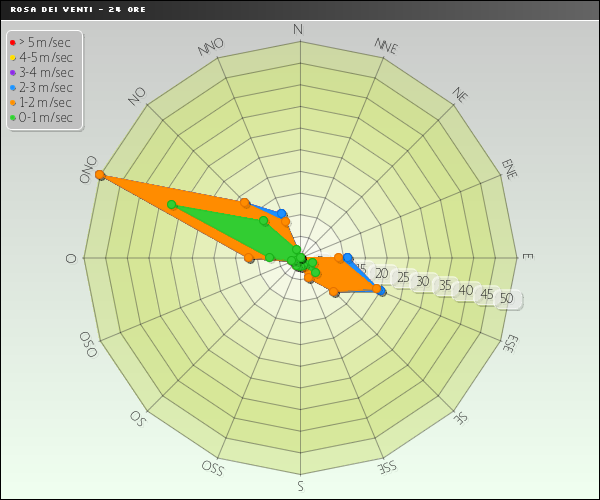Viewport: 600px width, 500px height.
Task: Select the orange data point at the ONO tip
Action: (100, 175)
